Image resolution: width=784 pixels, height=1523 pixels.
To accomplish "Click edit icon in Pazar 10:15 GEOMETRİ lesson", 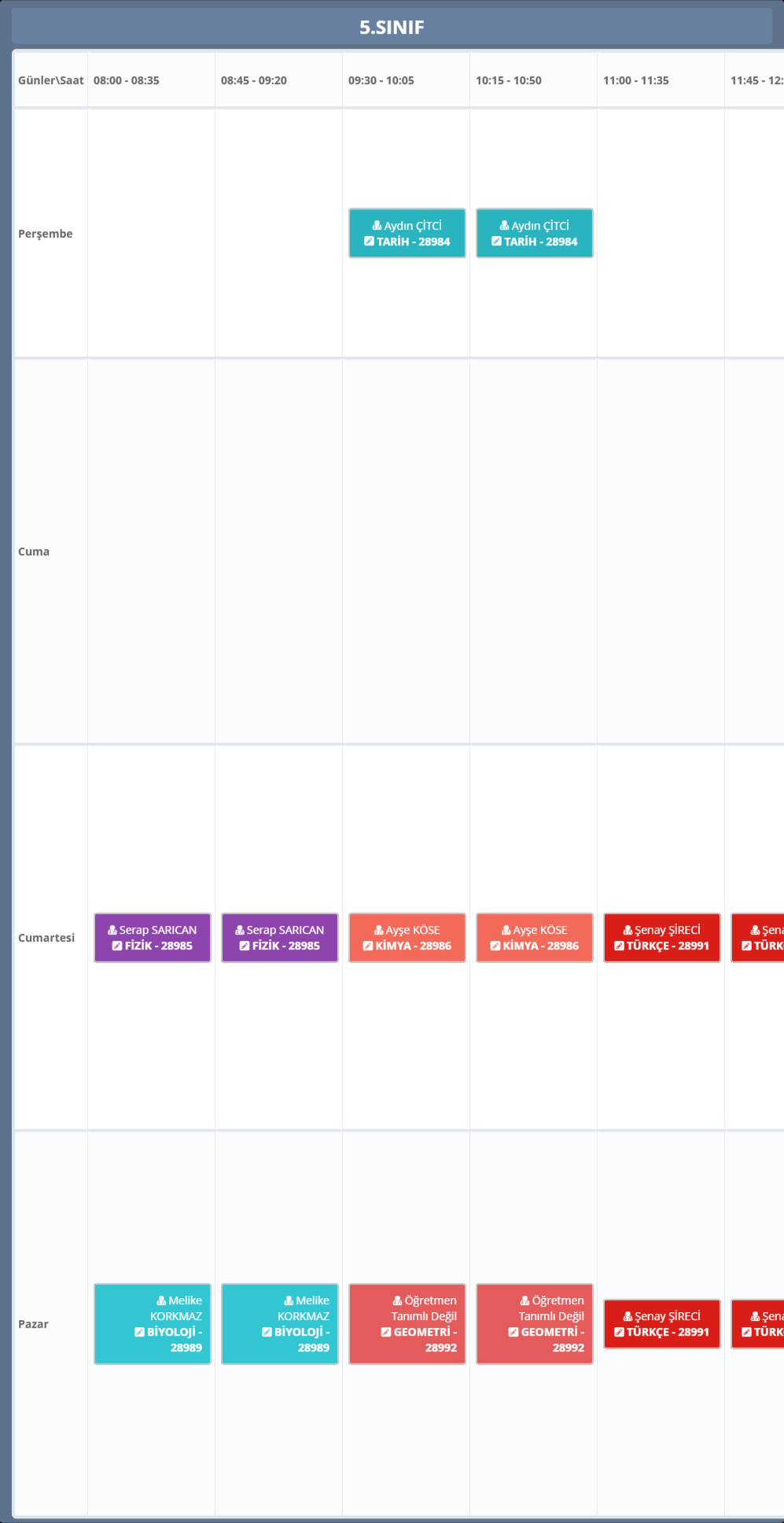I will click(x=513, y=1332).
